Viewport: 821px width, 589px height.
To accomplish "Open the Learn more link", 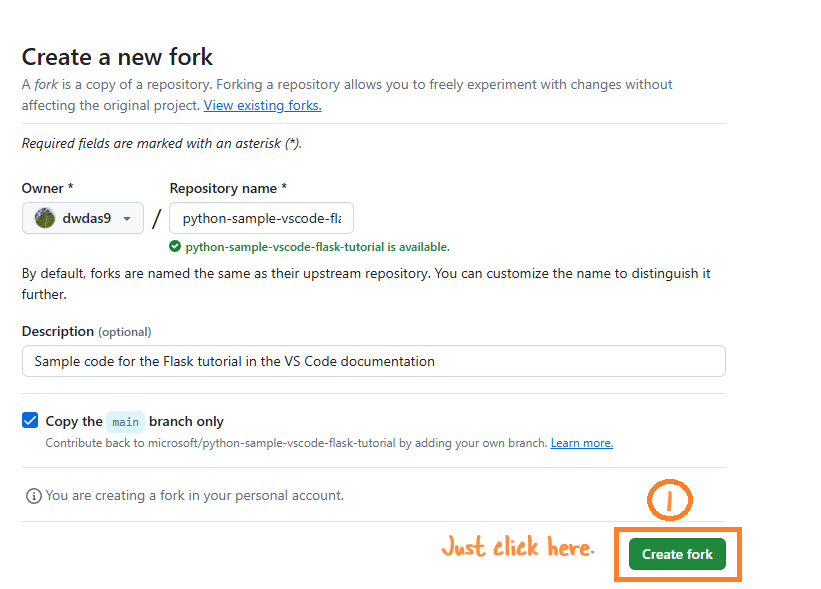I will [582, 443].
